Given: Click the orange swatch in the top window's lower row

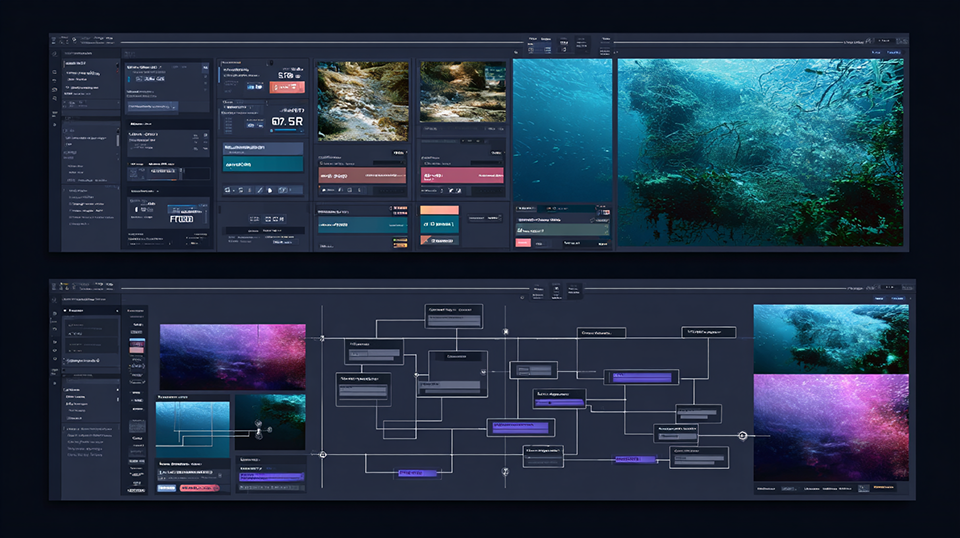Looking at the screenshot, I should 438,211.
